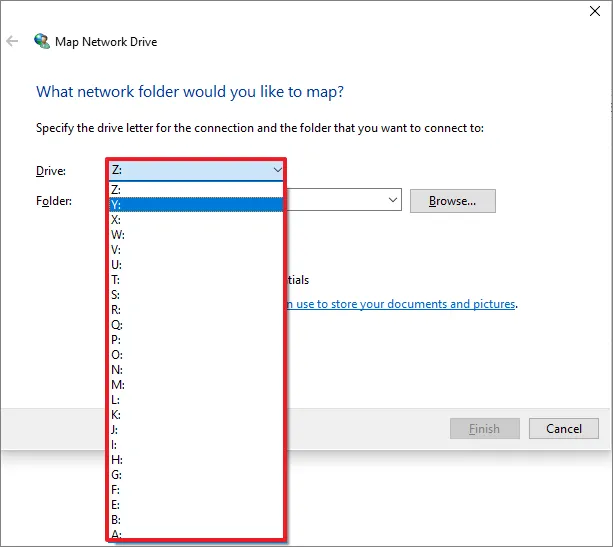Collapse the Drive letter dropdown arrow

[277, 171]
